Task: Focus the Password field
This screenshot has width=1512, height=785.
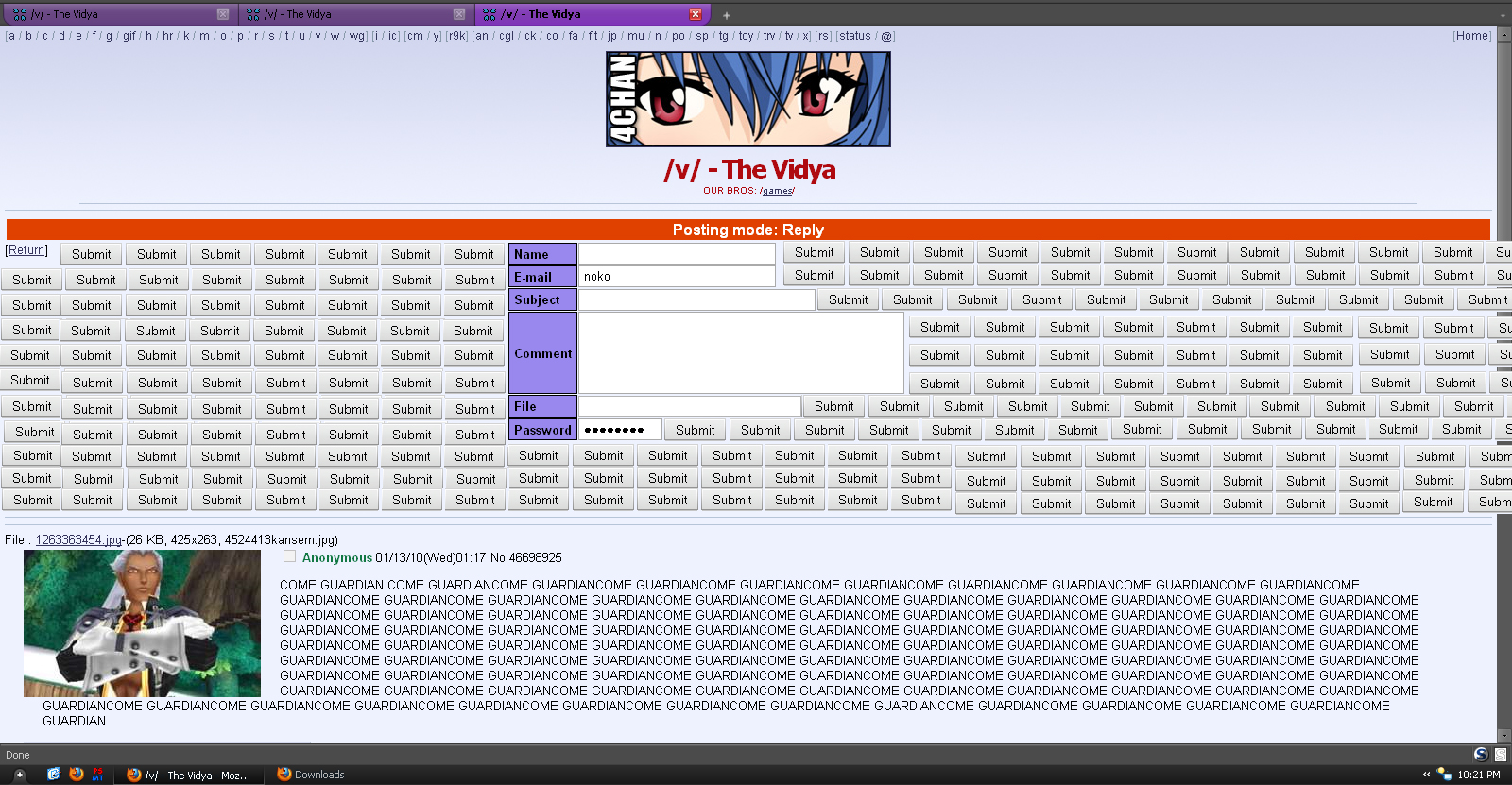Action: 620,430
